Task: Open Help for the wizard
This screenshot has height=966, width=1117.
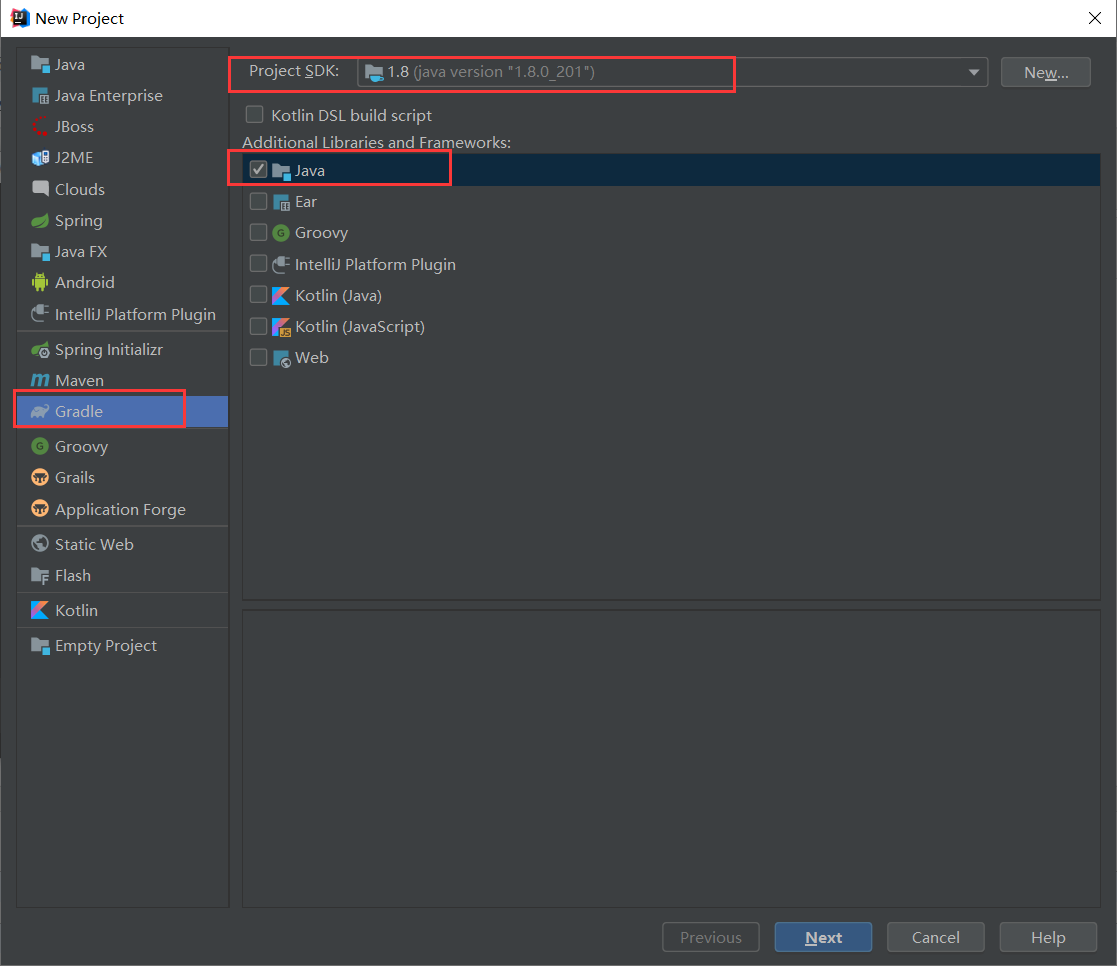Action: (1049, 938)
